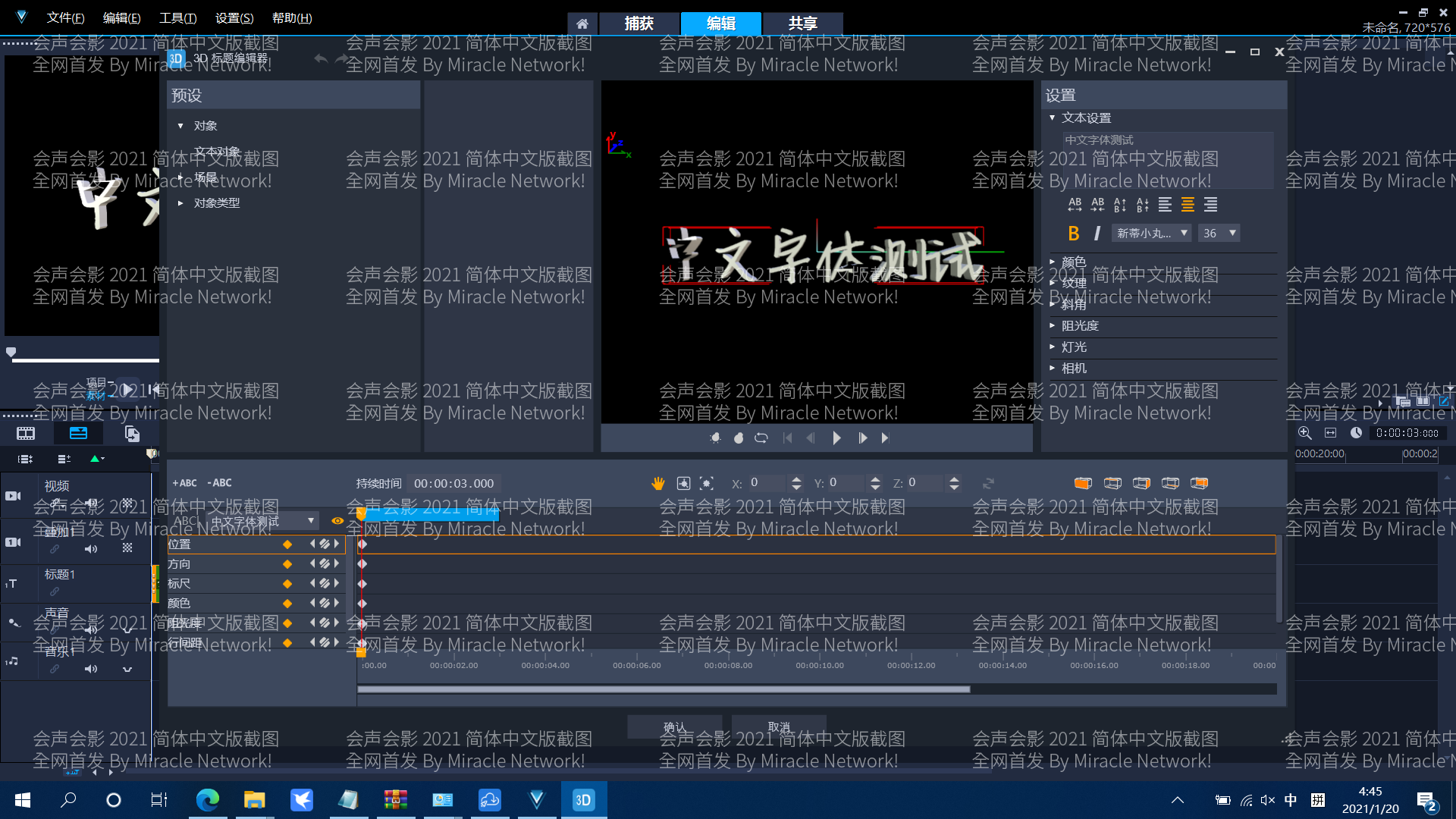Select the third face cube icon
Screen dimensions: 1456x819
click(x=1141, y=483)
